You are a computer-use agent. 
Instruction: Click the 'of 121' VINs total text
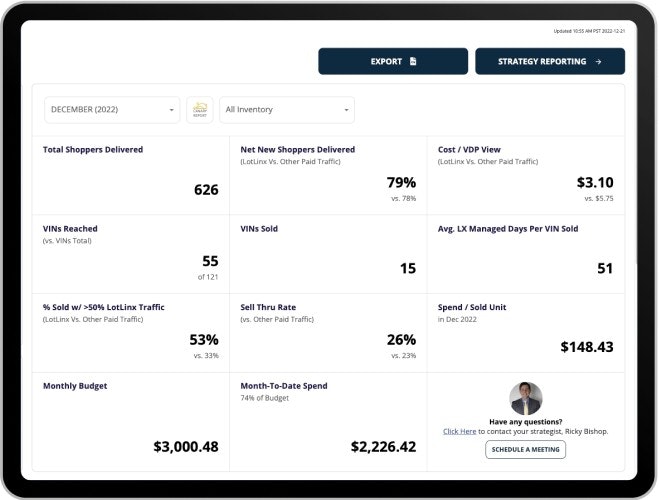[x=208, y=277]
